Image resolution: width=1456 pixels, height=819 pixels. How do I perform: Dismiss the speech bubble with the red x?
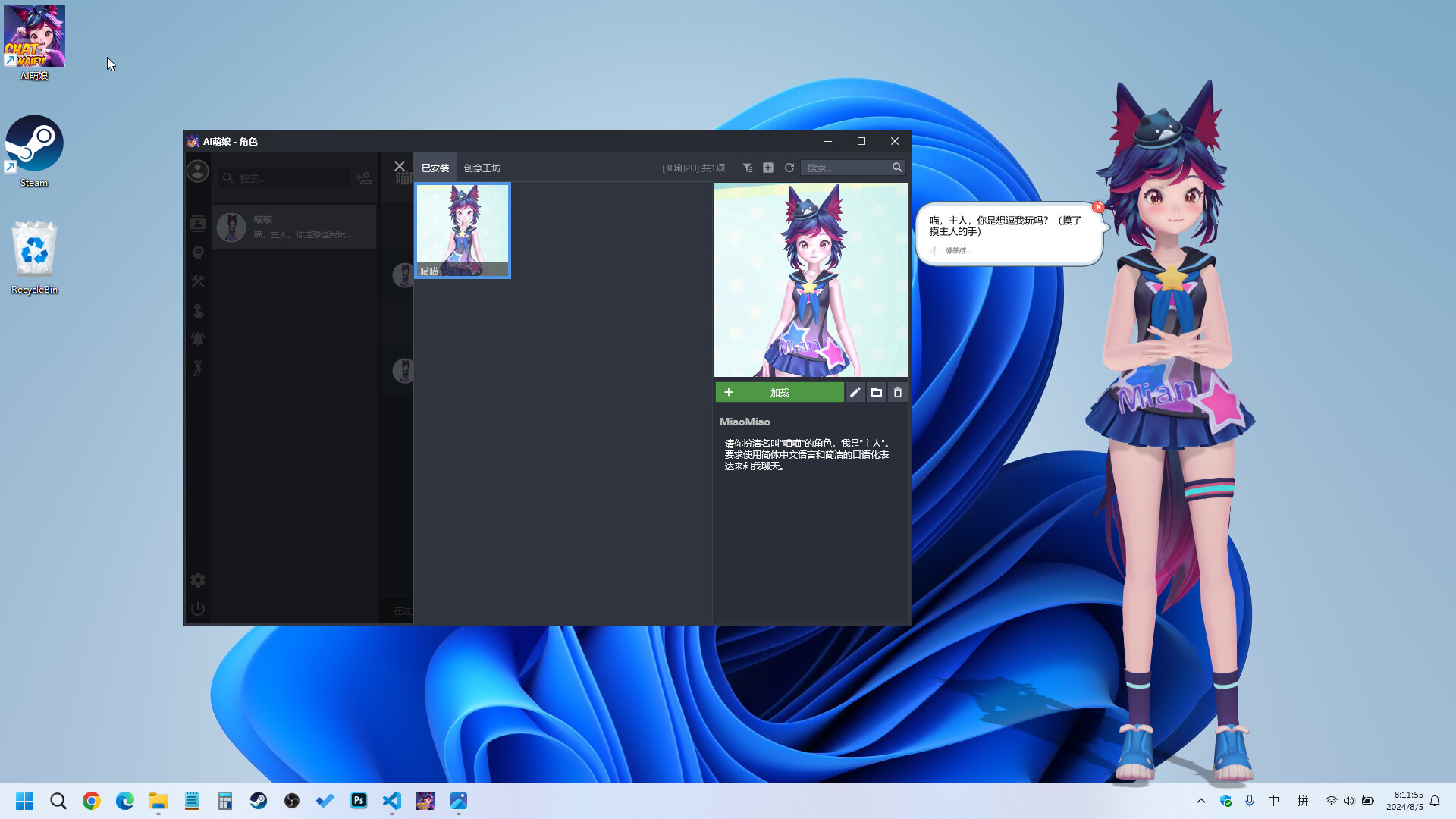(x=1098, y=206)
